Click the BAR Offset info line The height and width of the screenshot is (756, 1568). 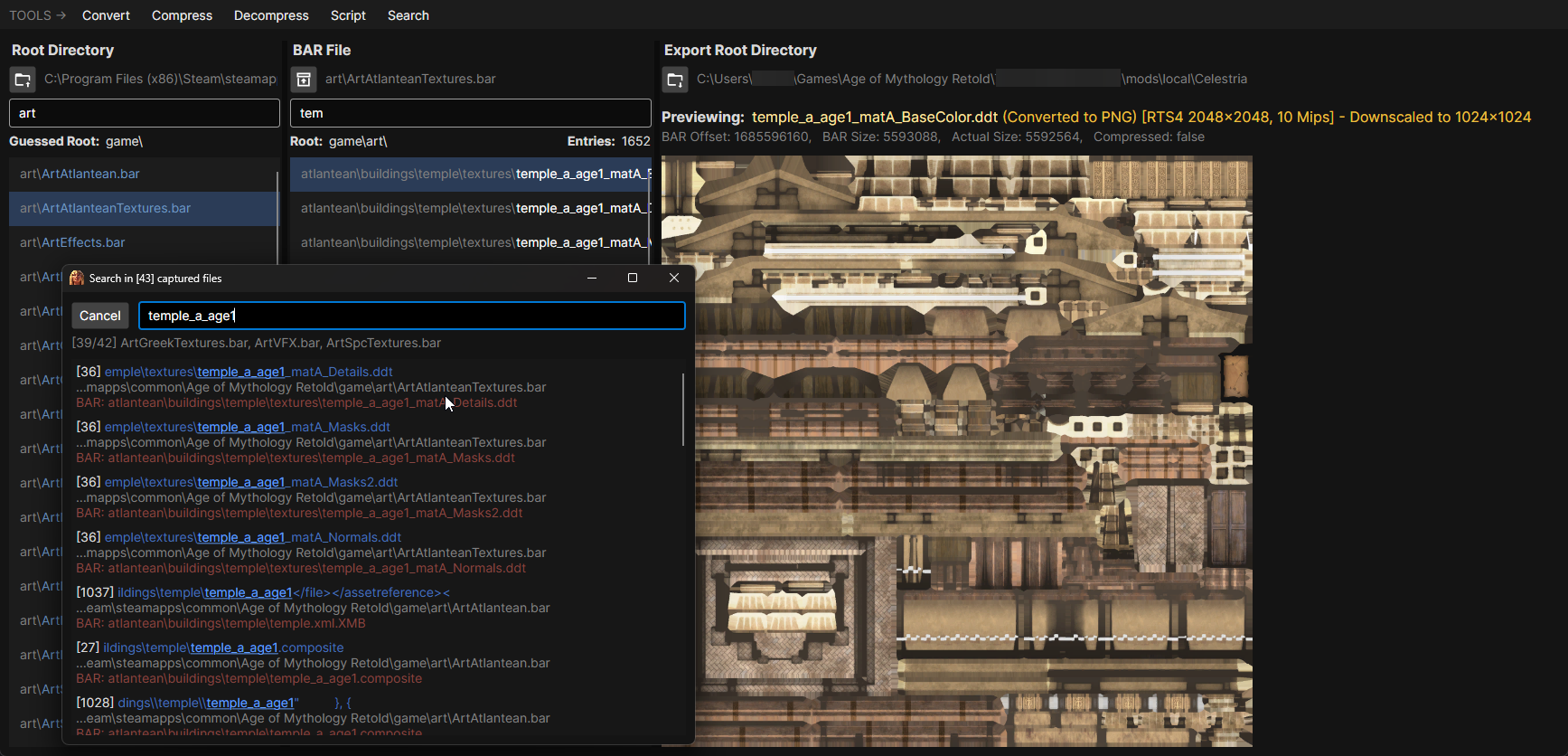tap(933, 137)
